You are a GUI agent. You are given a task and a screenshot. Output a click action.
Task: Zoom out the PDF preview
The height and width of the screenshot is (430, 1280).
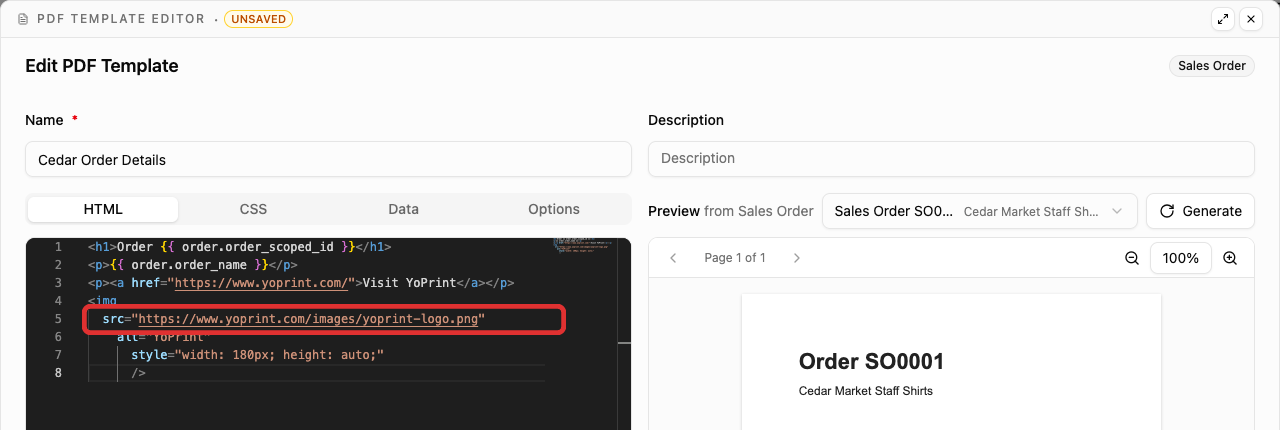point(1132,258)
